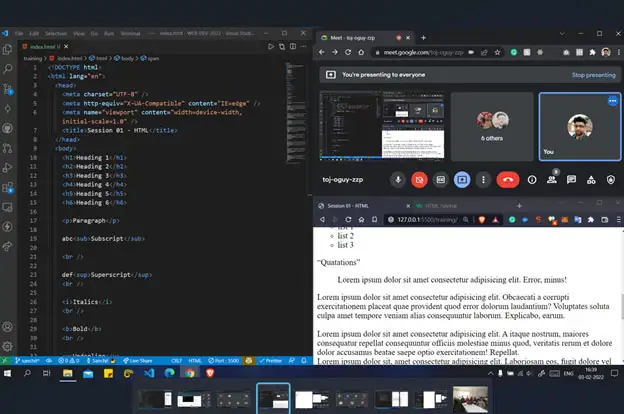Toggle captions in Google Meet
The image size is (624, 414).
pos(441,180)
